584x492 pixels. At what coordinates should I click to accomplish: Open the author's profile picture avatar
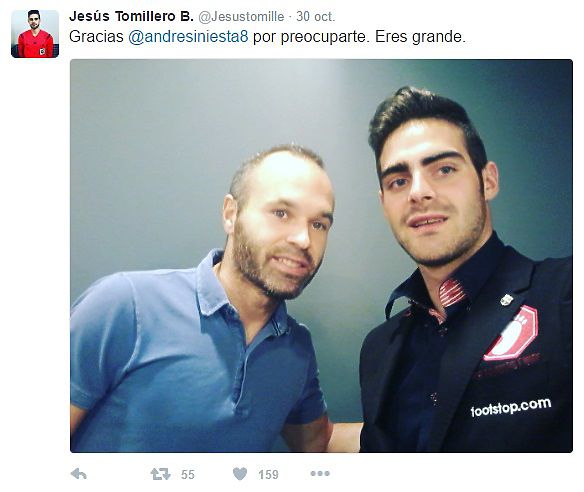35,34
